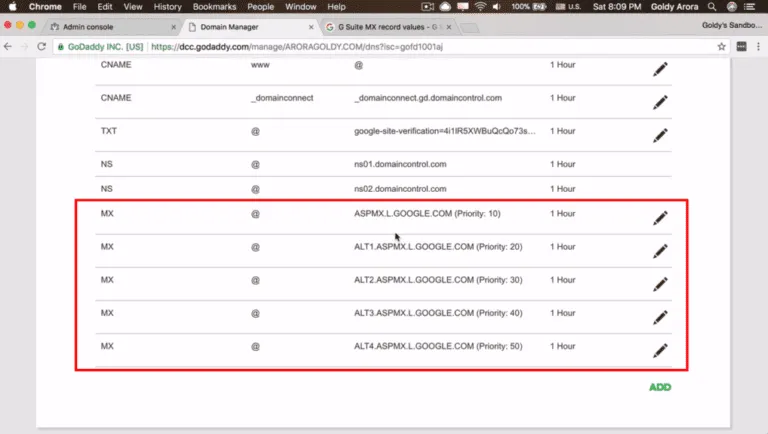The image size is (768, 434).
Task: Open Spotlight search icon
Action: [712, 7]
